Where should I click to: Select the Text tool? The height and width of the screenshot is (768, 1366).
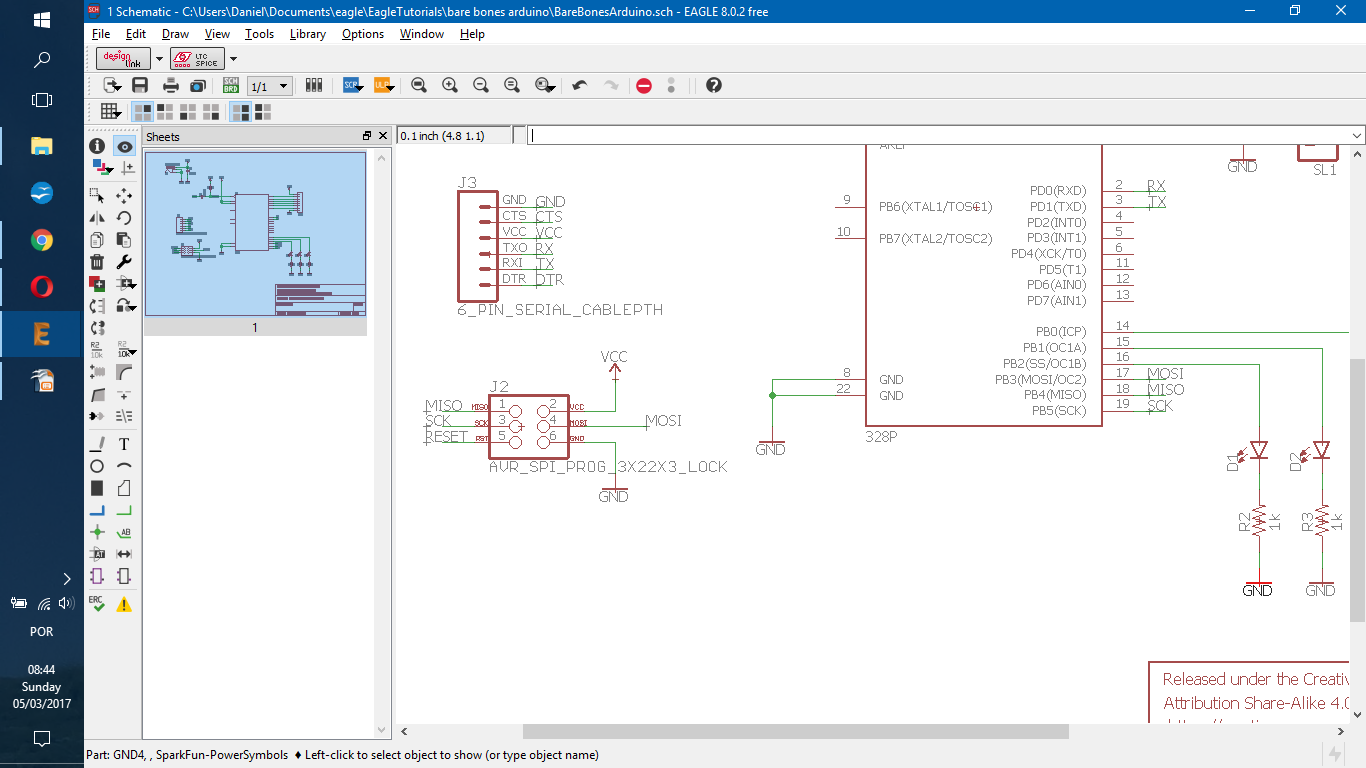(124, 444)
